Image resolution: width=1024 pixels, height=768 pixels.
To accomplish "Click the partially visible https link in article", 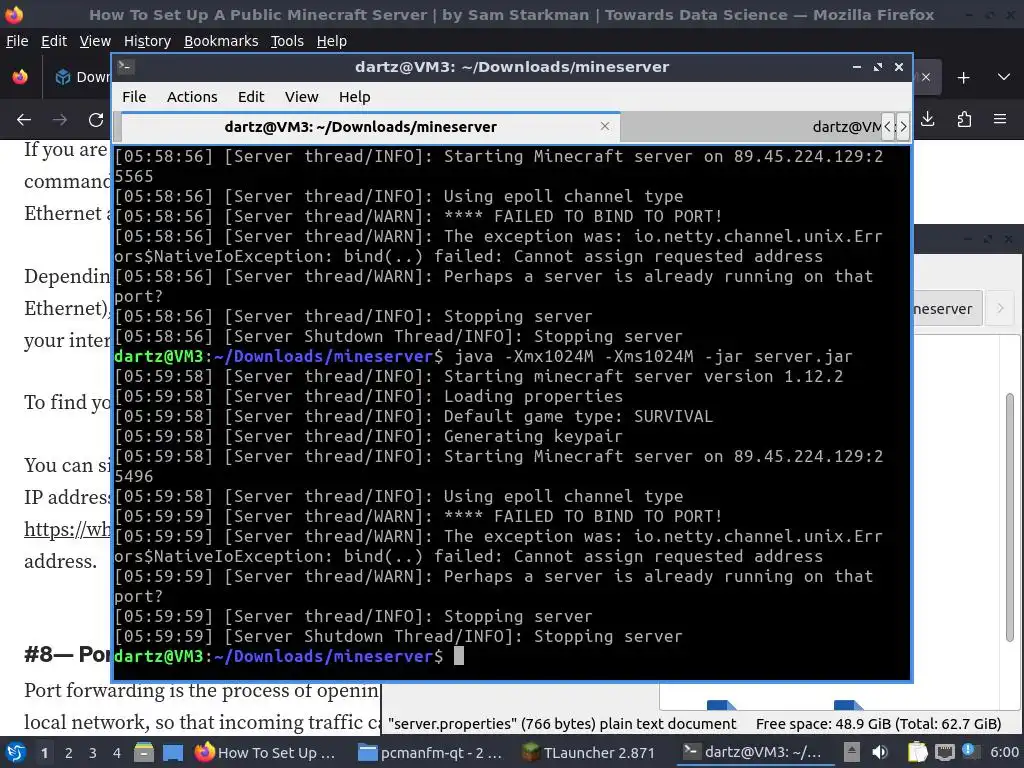I will pyautogui.click(x=67, y=529).
